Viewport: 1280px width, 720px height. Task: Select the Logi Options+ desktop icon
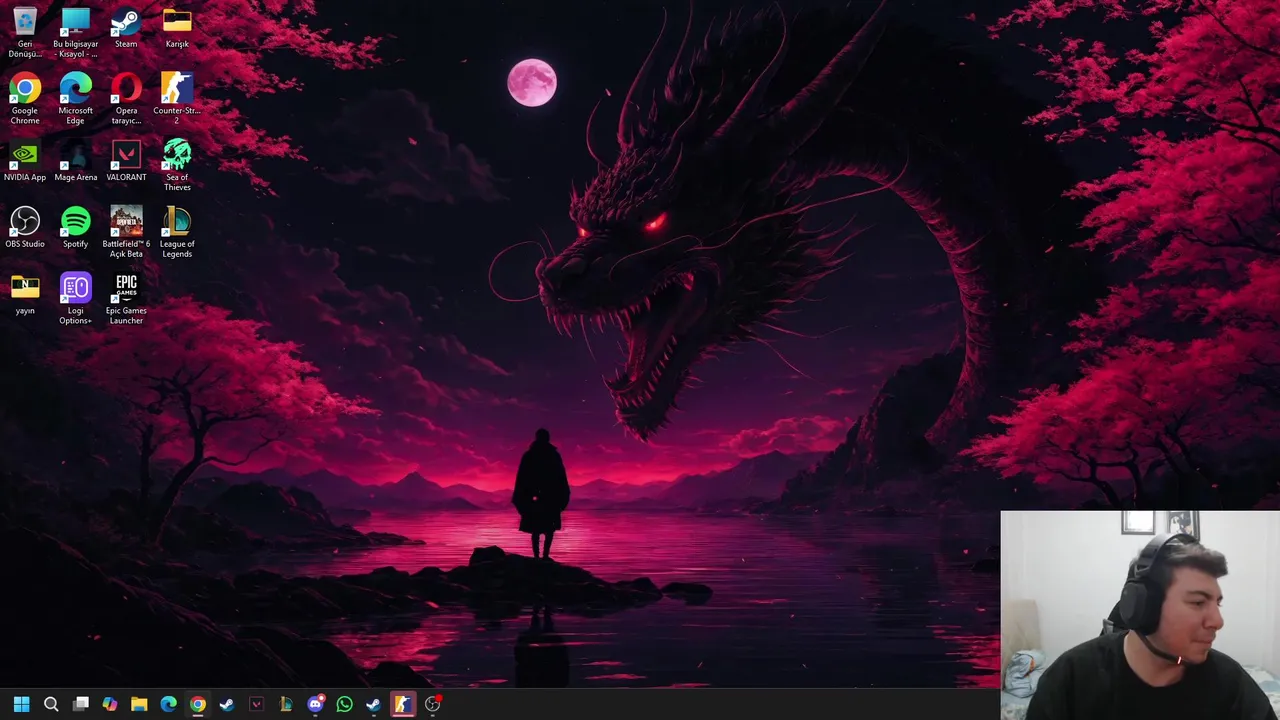click(76, 298)
